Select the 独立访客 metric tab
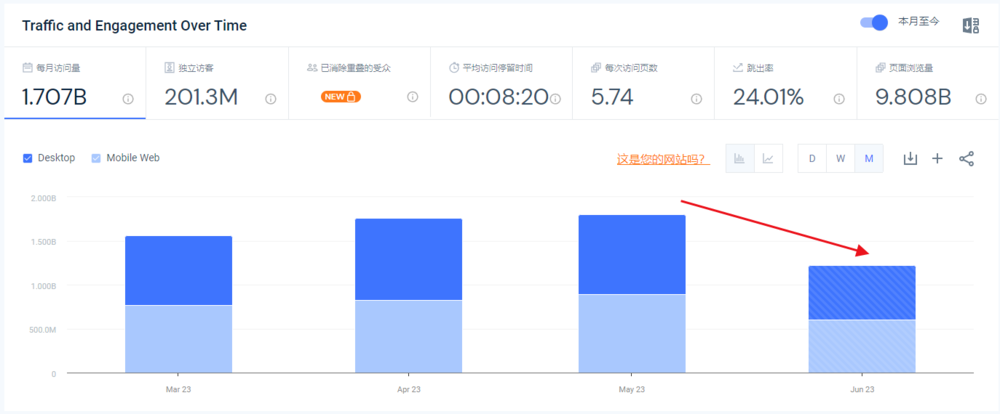Viewport: 1000px width, 414px height. coord(216,83)
